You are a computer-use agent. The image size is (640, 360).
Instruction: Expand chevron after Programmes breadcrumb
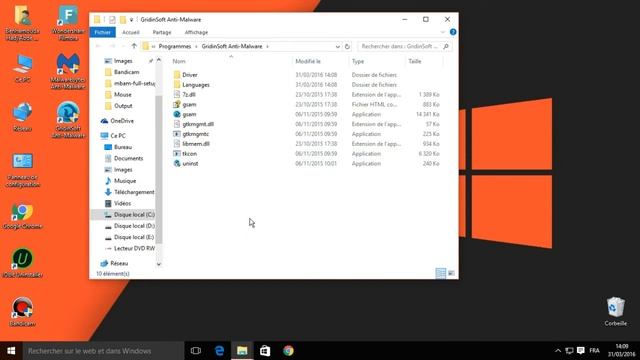click(x=196, y=47)
